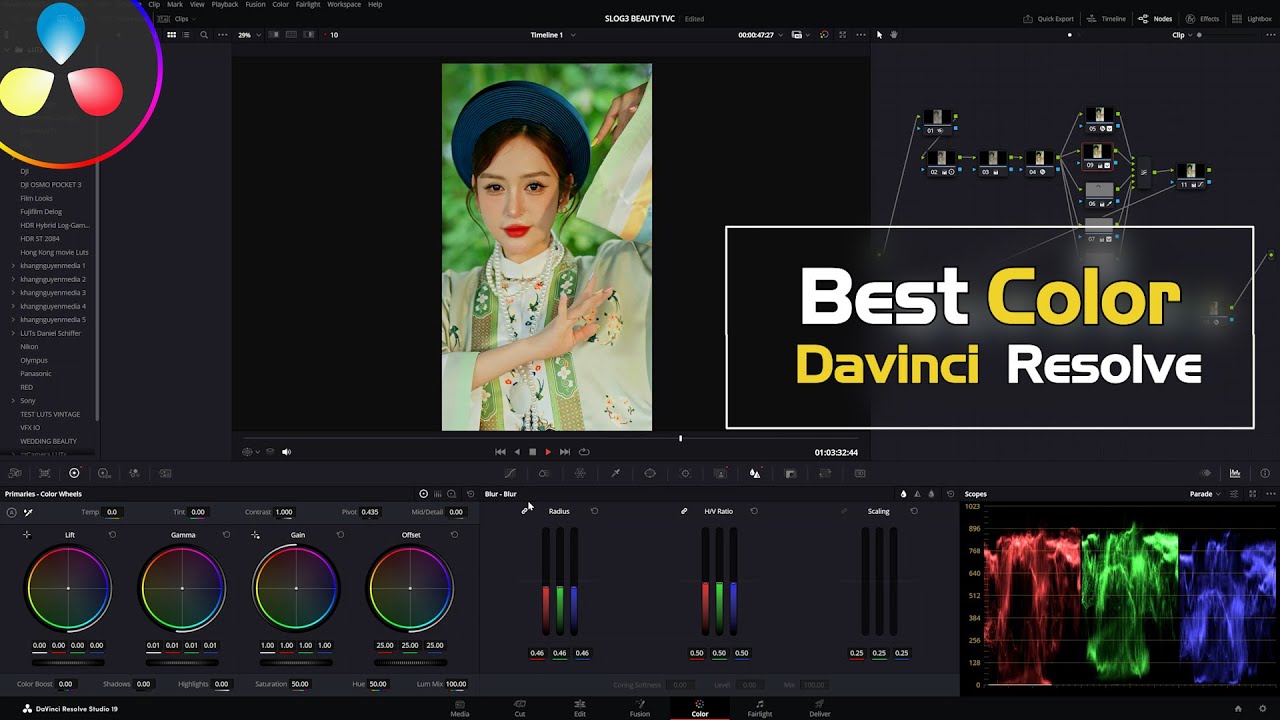Click the viewer scrubber playhead
Image resolution: width=1280 pixels, height=720 pixels.
[680, 438]
